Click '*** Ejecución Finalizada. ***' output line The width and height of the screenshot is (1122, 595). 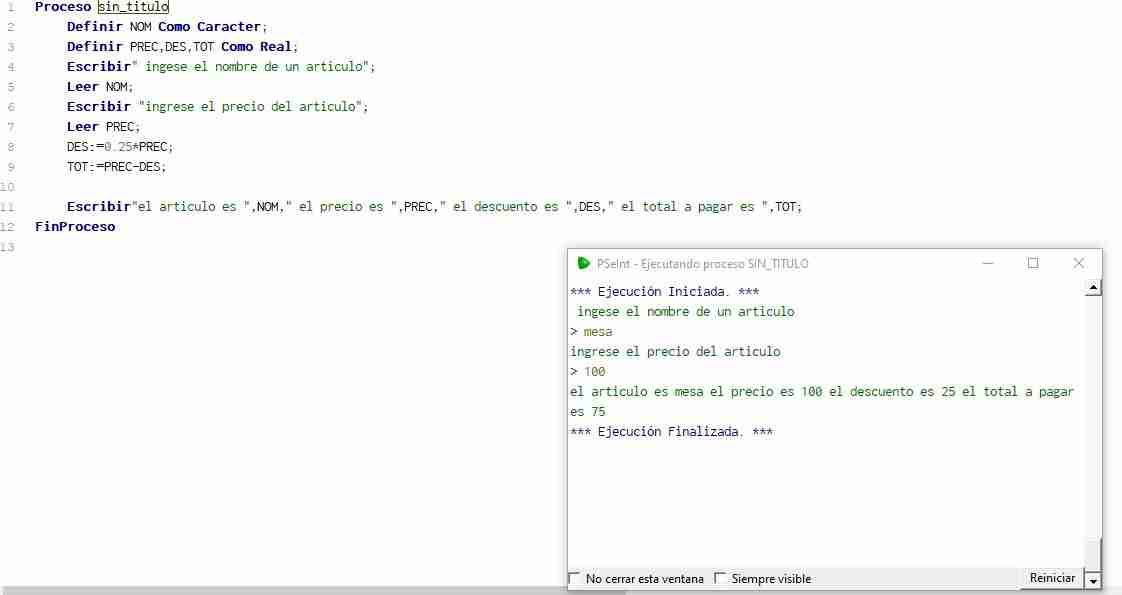coord(672,431)
